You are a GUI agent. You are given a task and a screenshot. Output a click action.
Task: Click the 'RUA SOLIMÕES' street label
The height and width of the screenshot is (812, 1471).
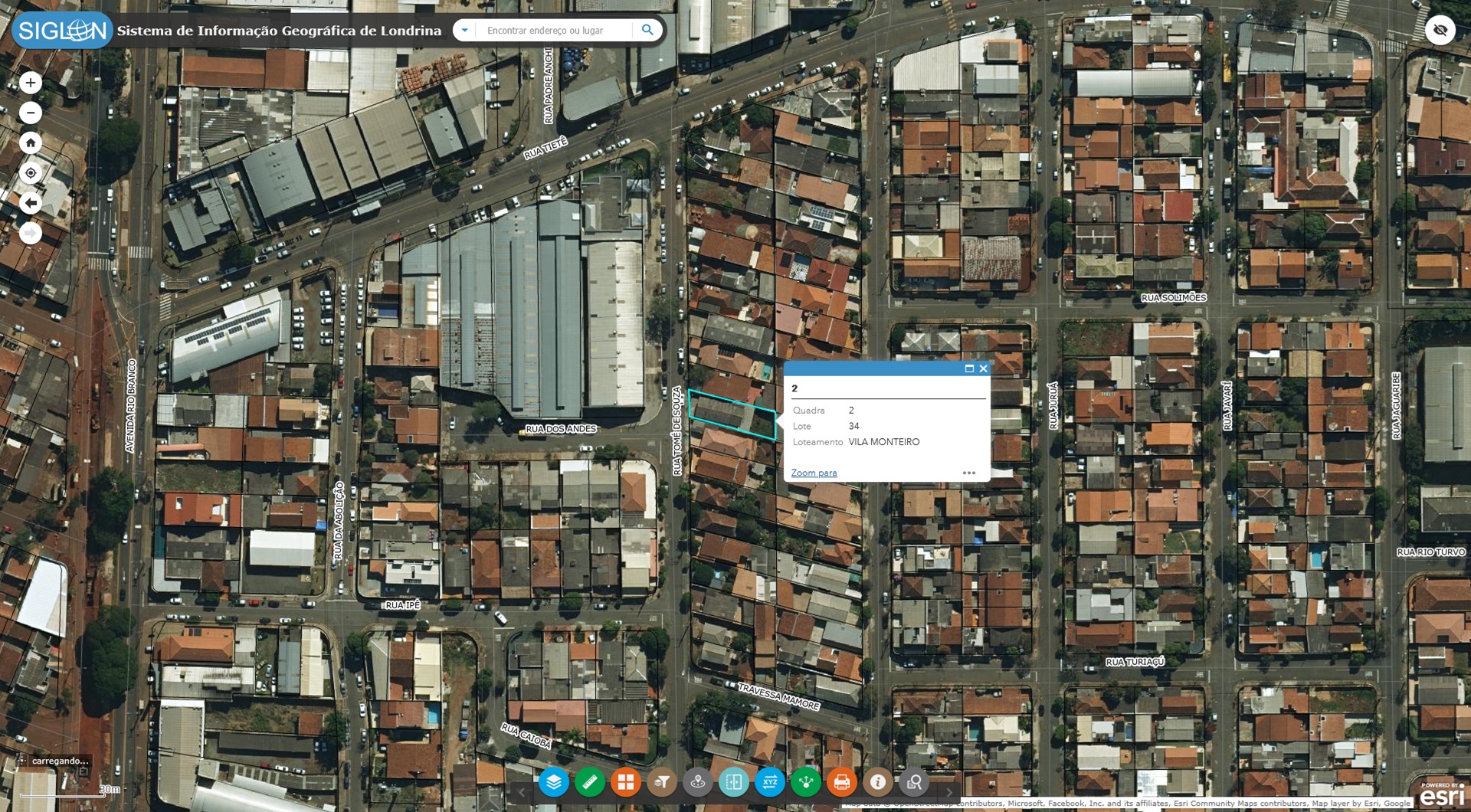[x=1173, y=298]
